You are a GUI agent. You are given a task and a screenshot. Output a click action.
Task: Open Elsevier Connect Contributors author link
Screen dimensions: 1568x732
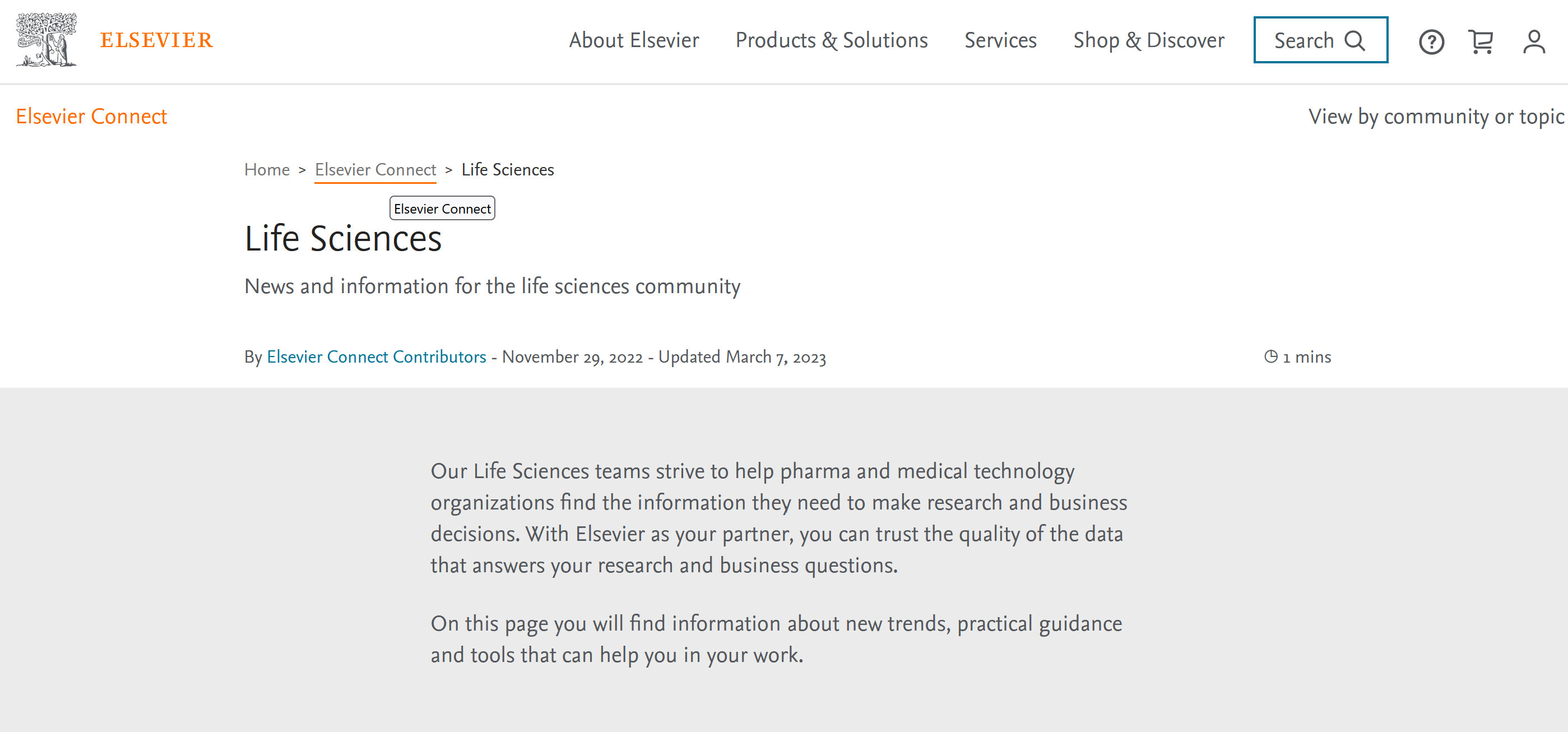[376, 356]
